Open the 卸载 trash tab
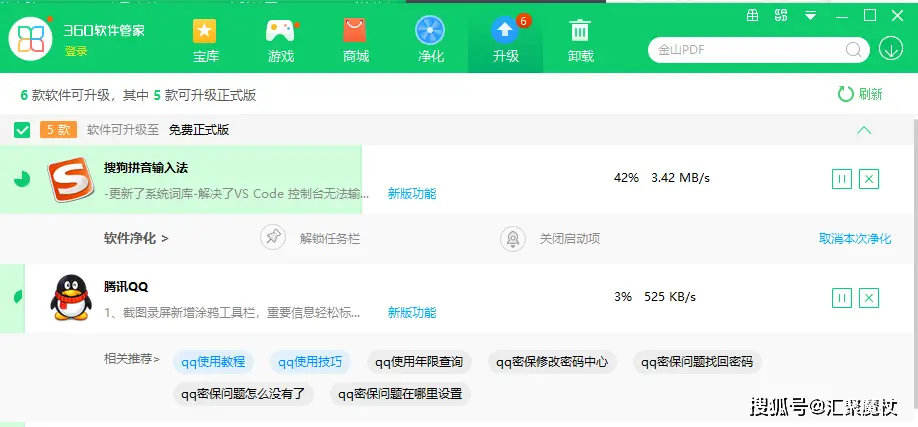Image resolution: width=918 pixels, height=427 pixels. (580, 40)
